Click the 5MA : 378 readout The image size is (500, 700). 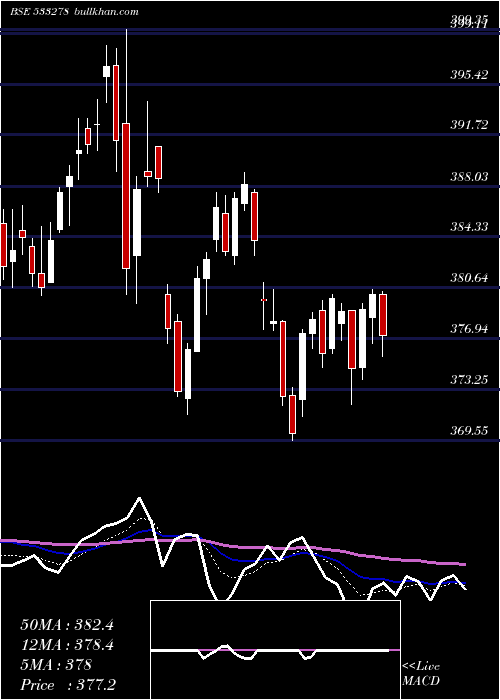(56, 665)
